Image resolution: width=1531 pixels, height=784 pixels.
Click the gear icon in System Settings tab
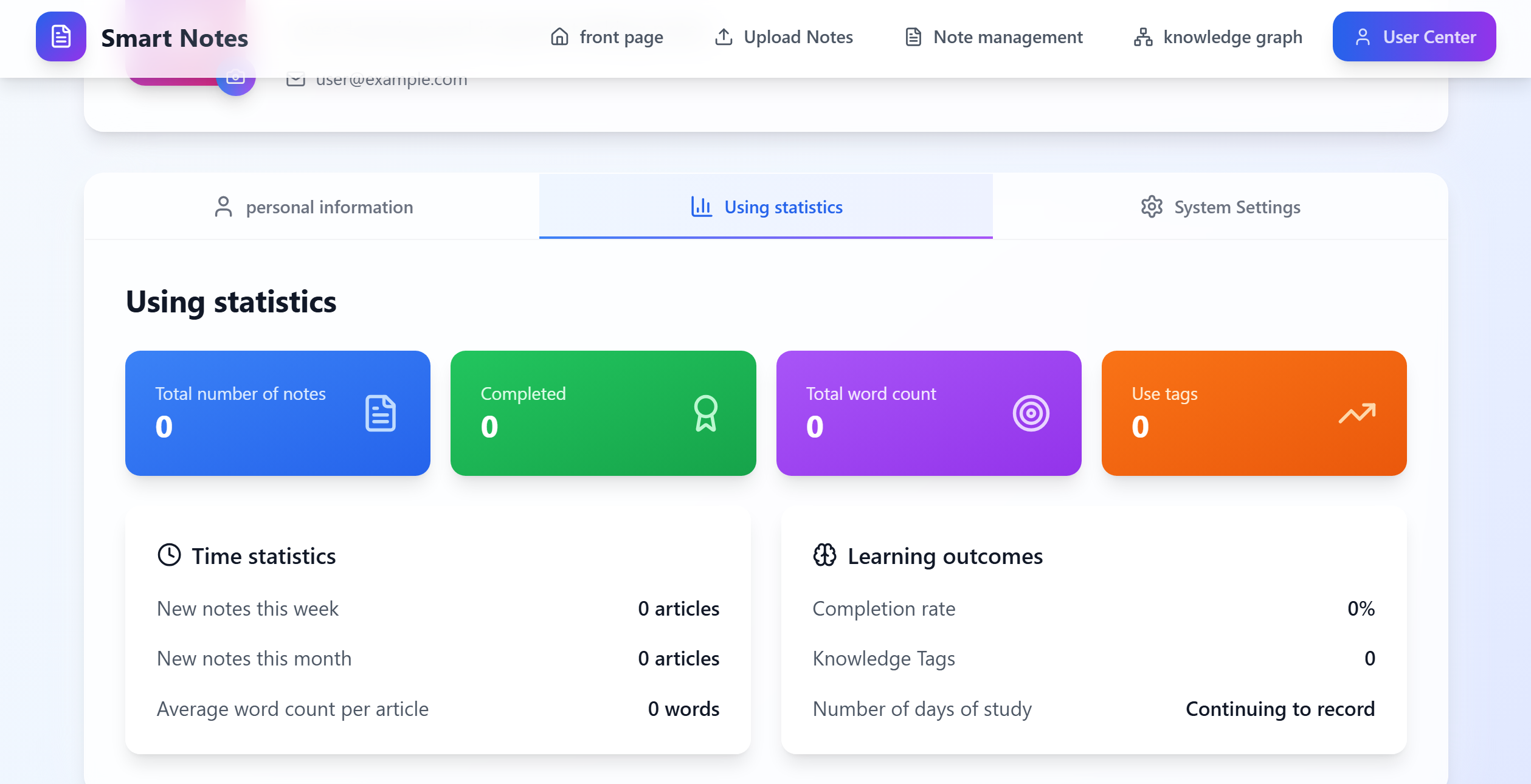click(1152, 207)
